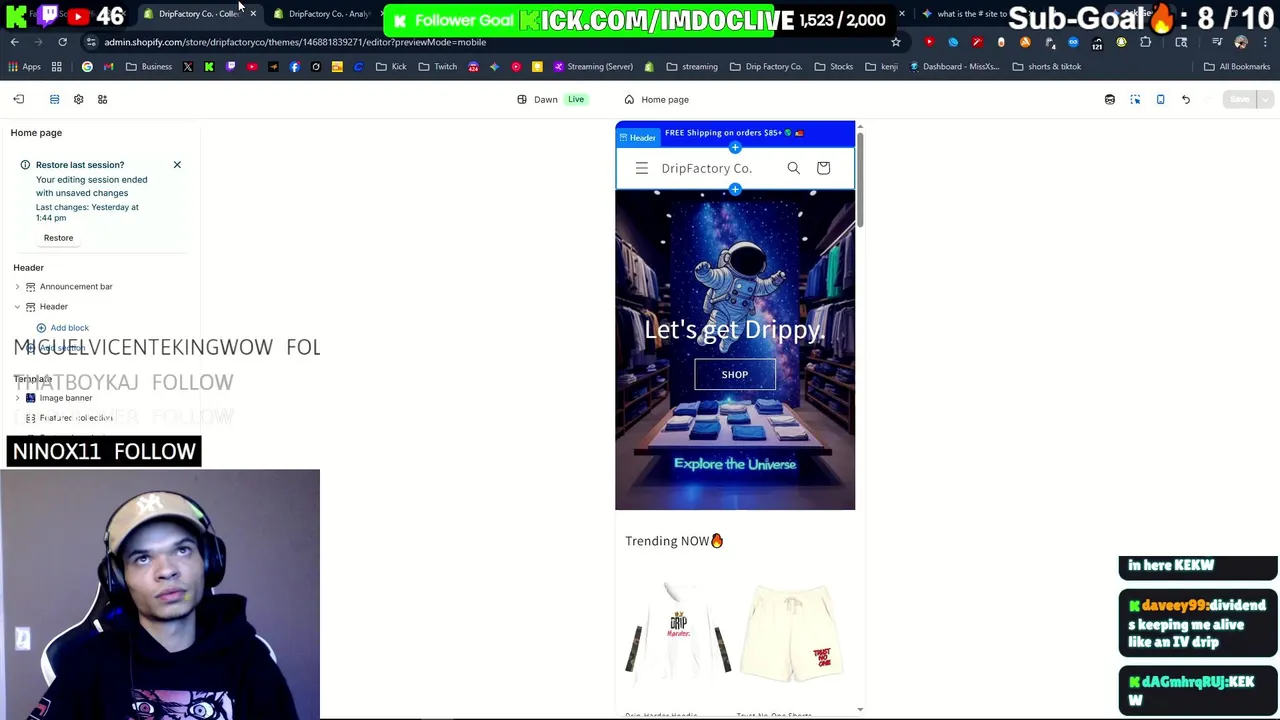Open the Sections panel icon
The width and height of the screenshot is (1280, 720).
(x=54, y=99)
